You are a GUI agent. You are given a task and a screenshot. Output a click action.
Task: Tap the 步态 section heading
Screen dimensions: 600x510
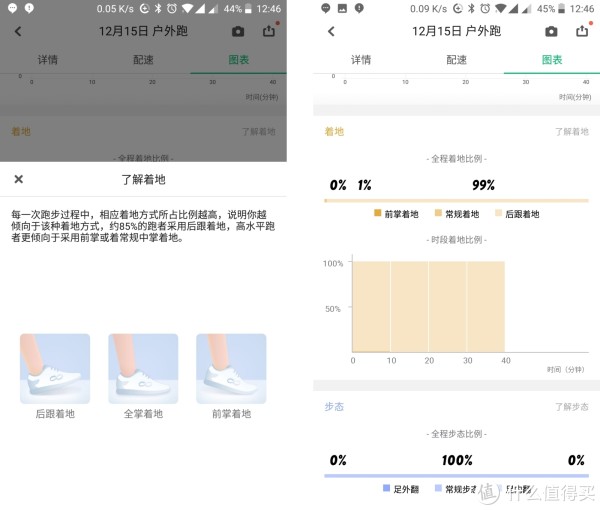(334, 406)
